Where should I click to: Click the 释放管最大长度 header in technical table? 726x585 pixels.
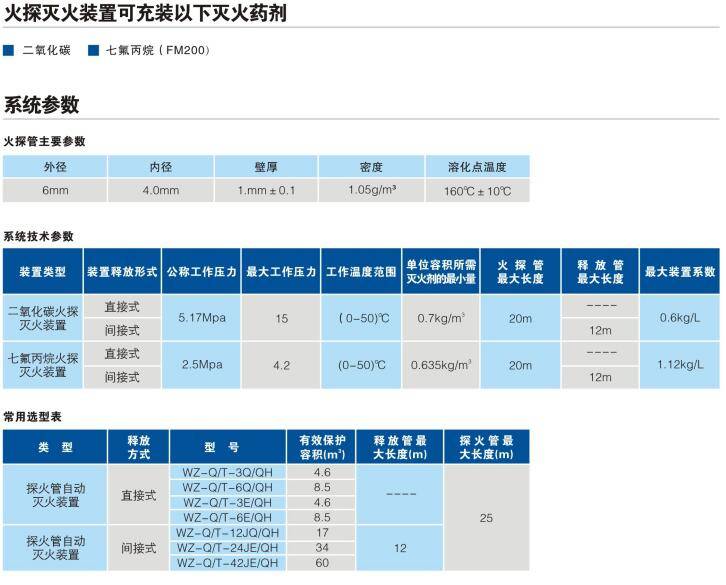pos(600,271)
